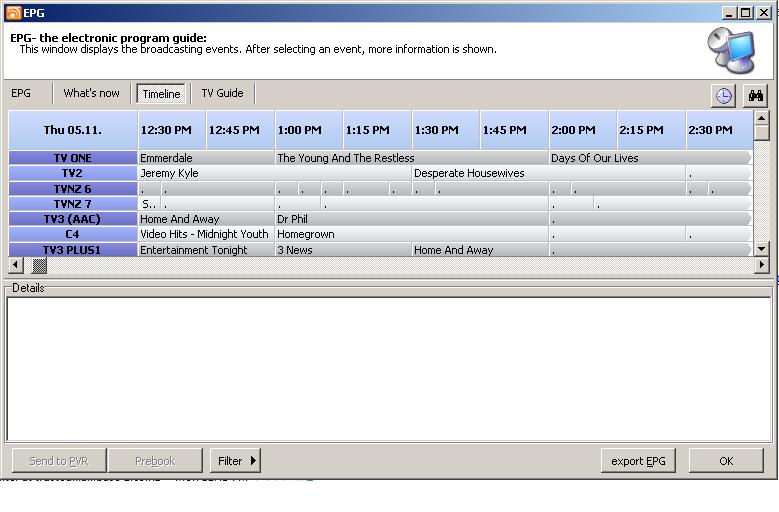Click the 2:15 PM time header

[652, 130]
